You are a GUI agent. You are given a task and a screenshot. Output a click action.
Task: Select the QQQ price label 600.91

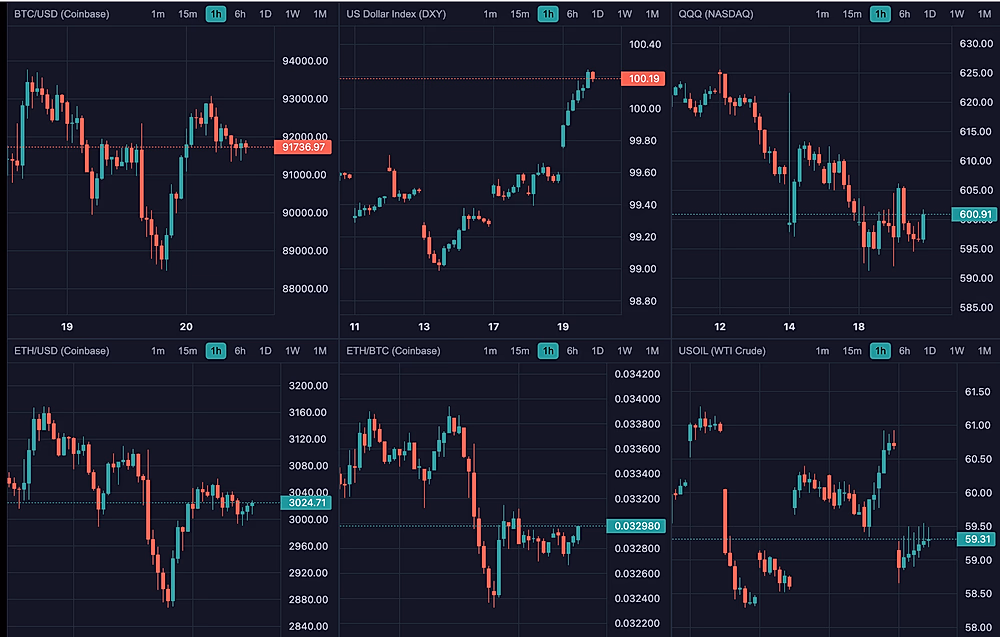[974, 214]
